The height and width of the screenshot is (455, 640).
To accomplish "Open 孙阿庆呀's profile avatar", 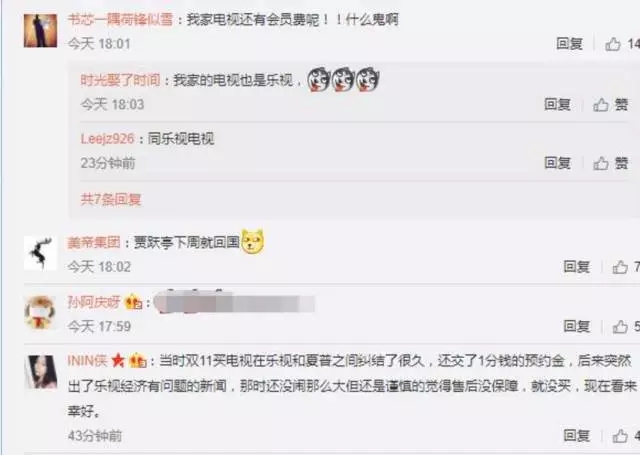I will pos(40,313).
